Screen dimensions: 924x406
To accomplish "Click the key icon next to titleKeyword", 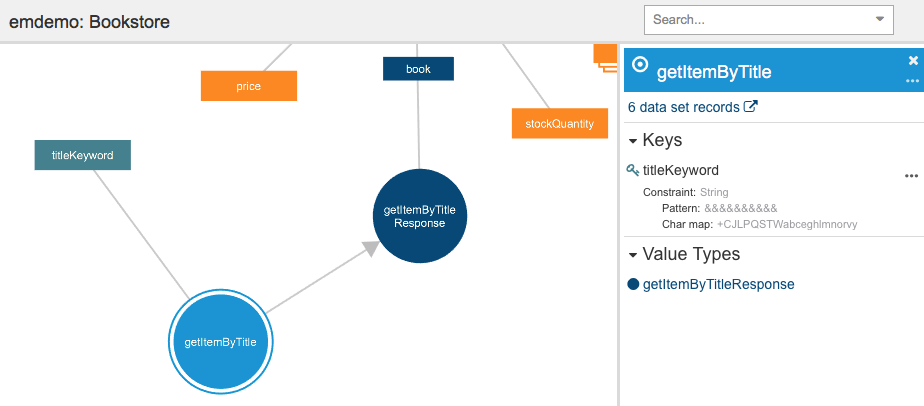I will click(633, 170).
